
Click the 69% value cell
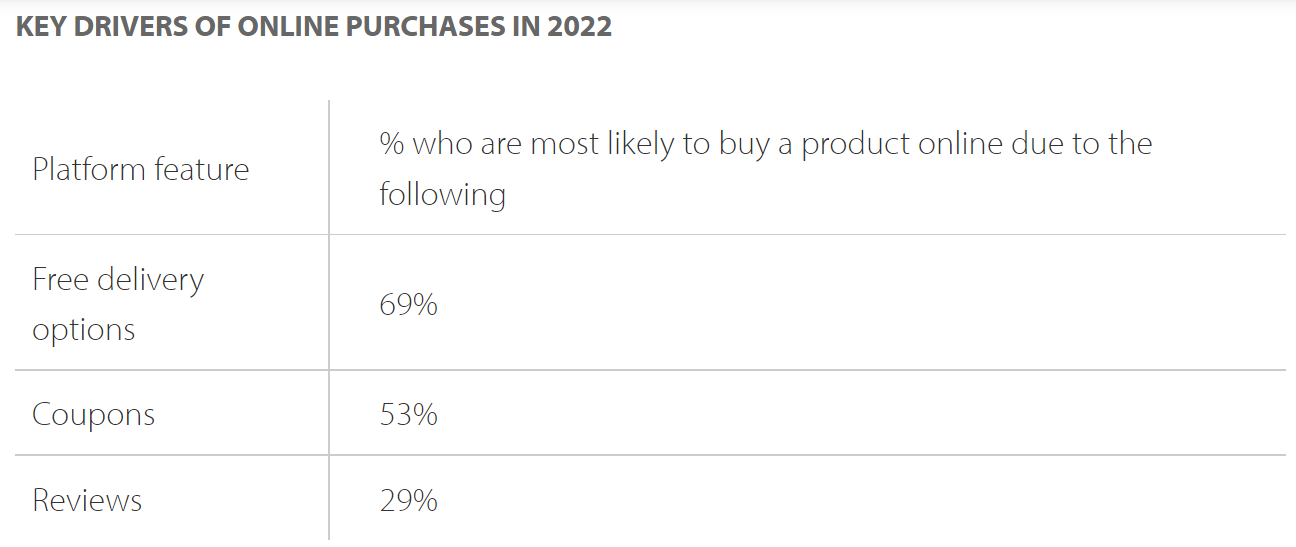click(408, 304)
